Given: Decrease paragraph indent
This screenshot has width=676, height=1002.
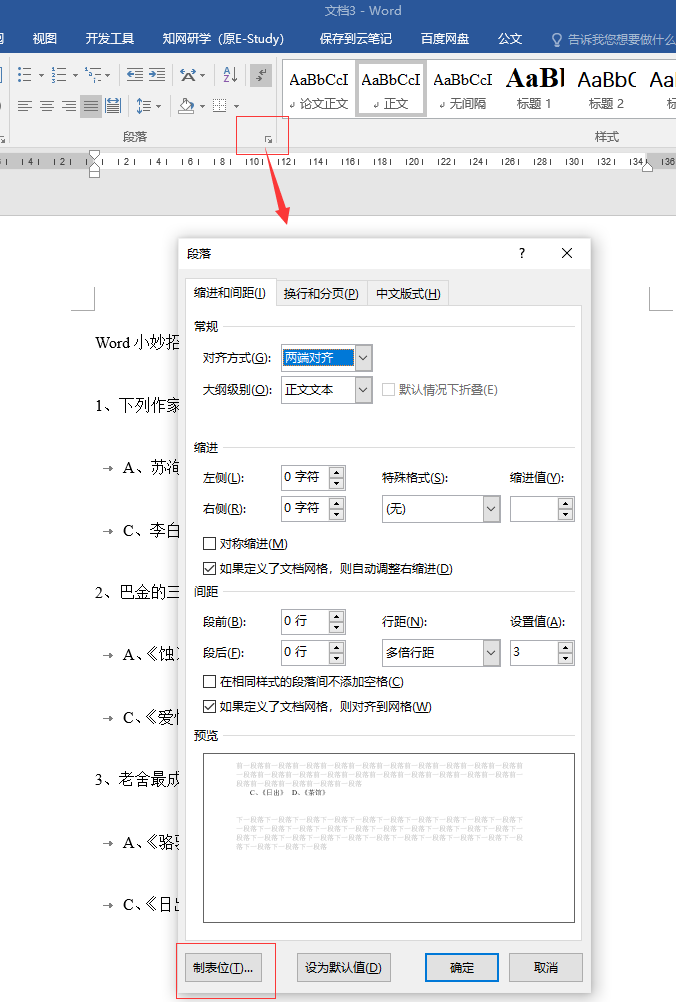Looking at the screenshot, I should tap(135, 75).
